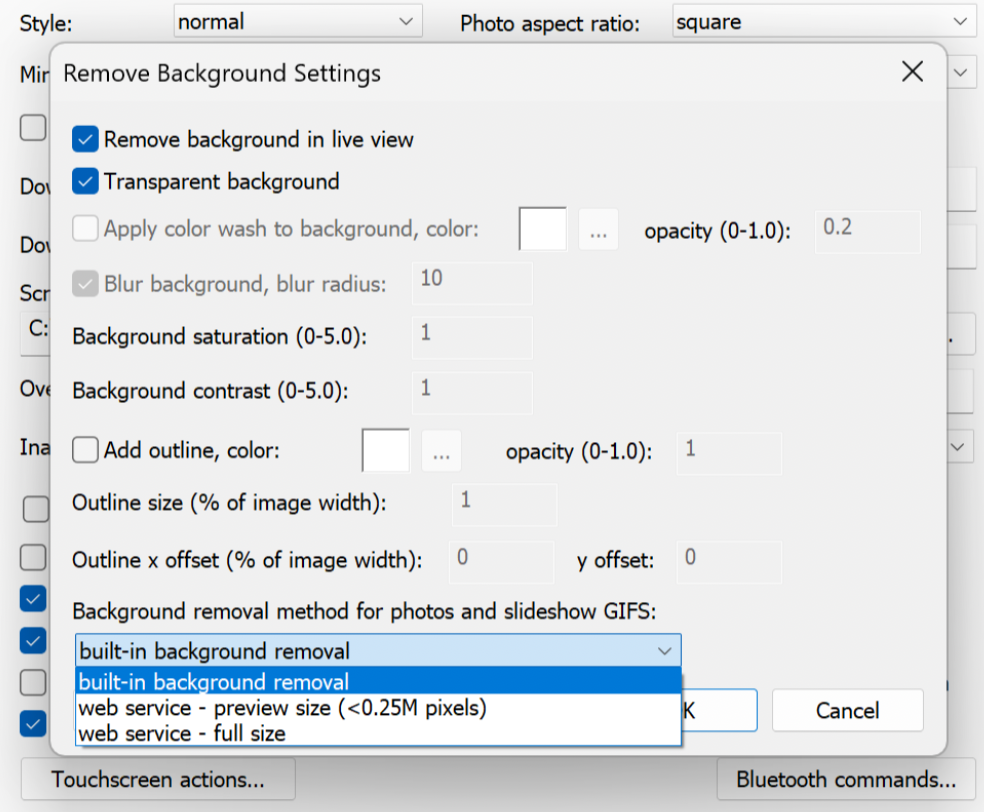Open Bluetooth commands settings
This screenshot has height=812, width=984.
pyautogui.click(x=845, y=779)
